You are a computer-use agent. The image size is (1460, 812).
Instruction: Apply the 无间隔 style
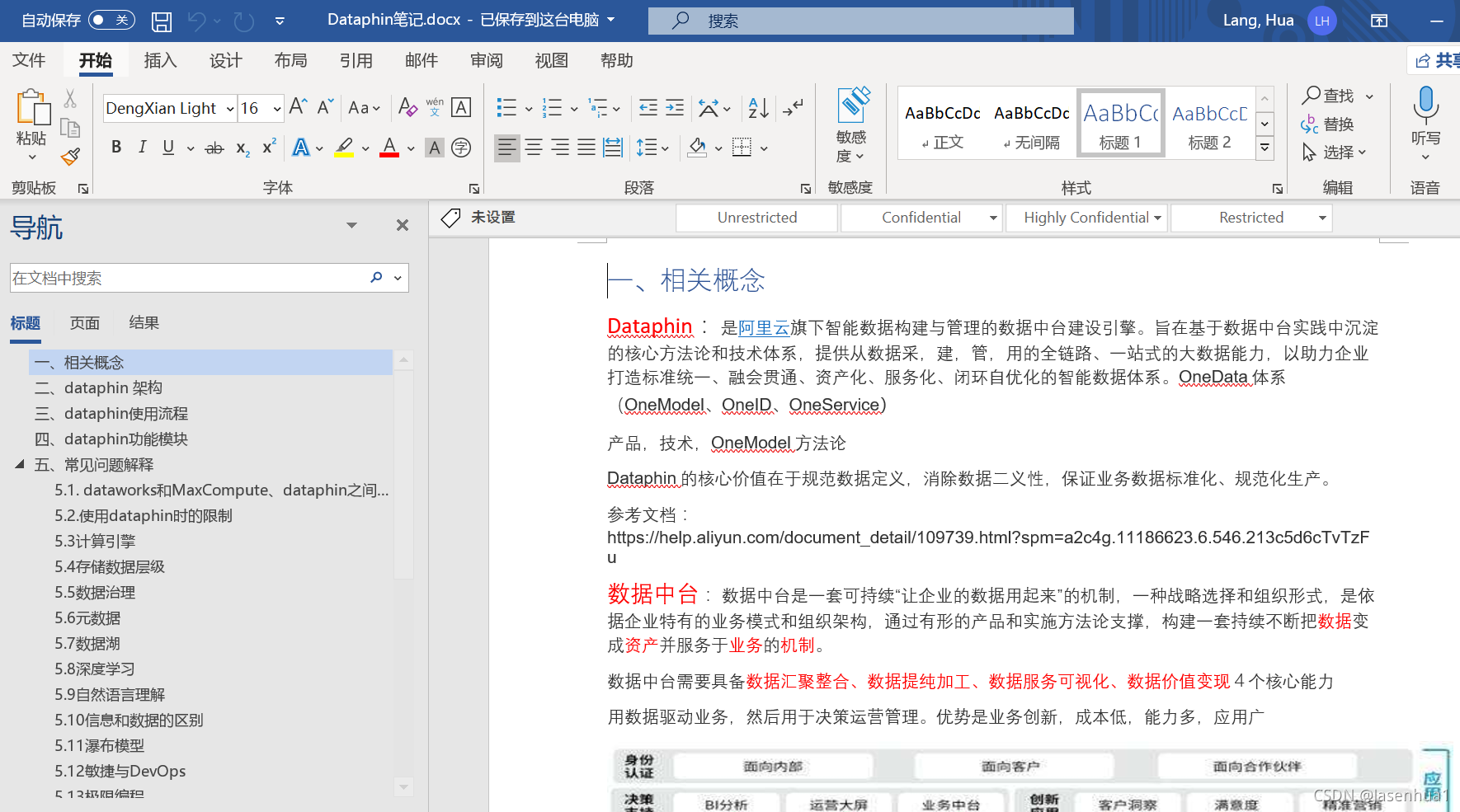pos(1031,124)
